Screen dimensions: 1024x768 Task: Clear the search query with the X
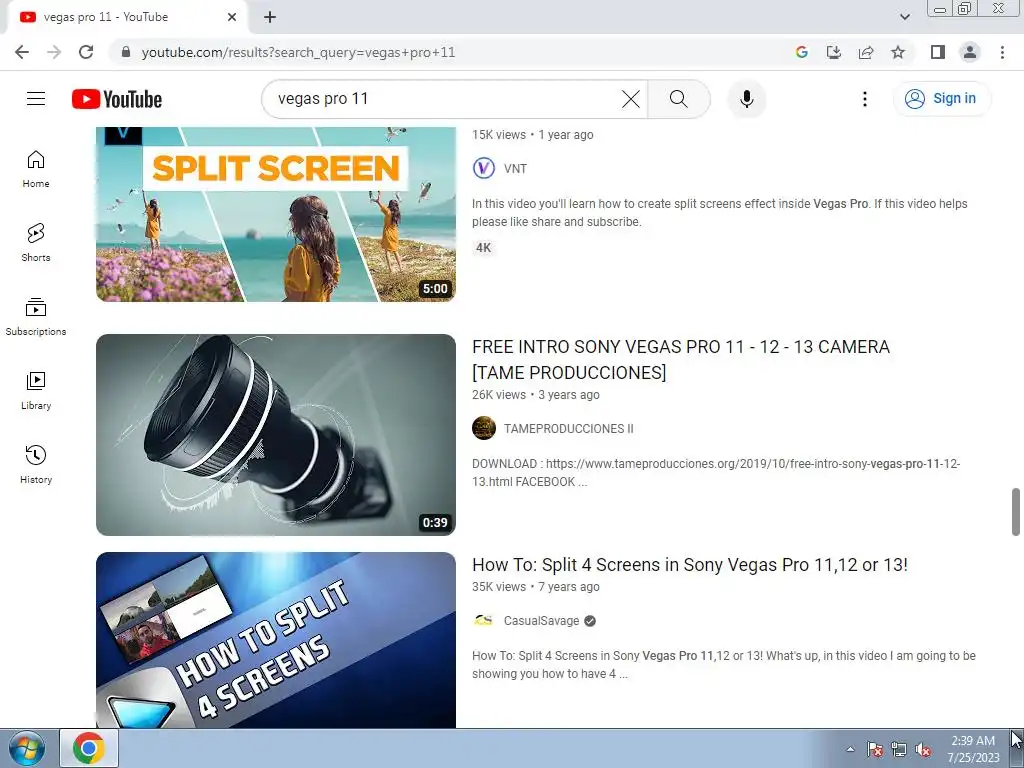[x=631, y=99]
